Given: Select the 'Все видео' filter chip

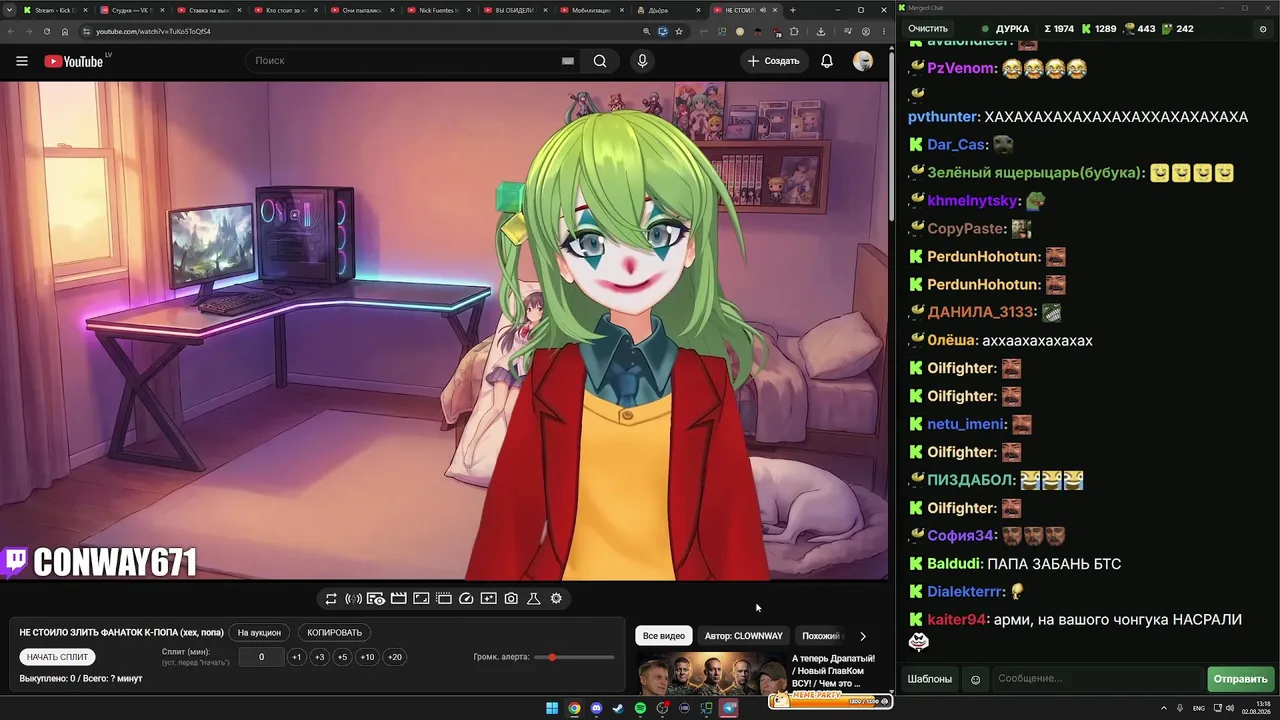Looking at the screenshot, I should [664, 636].
